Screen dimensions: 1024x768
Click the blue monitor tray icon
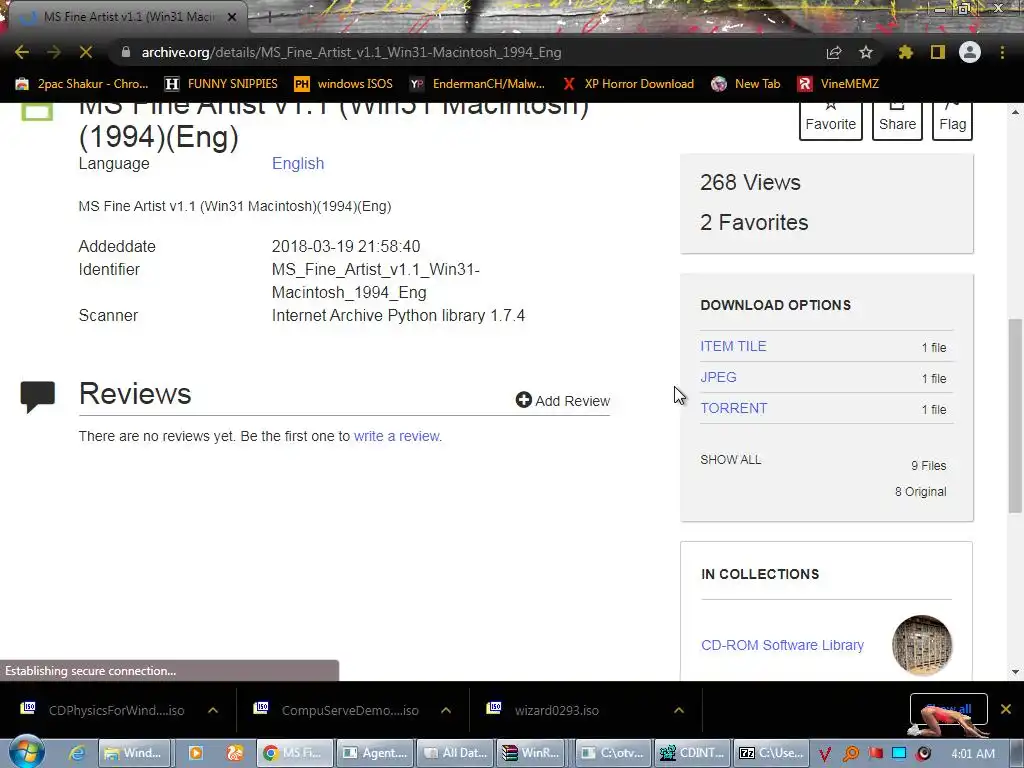[x=899, y=754]
